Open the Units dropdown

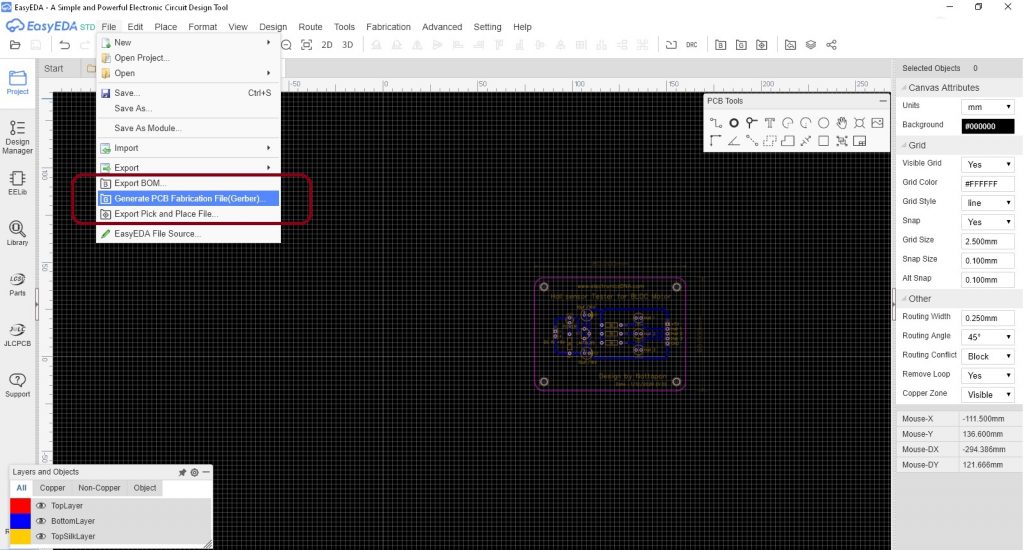coord(988,106)
